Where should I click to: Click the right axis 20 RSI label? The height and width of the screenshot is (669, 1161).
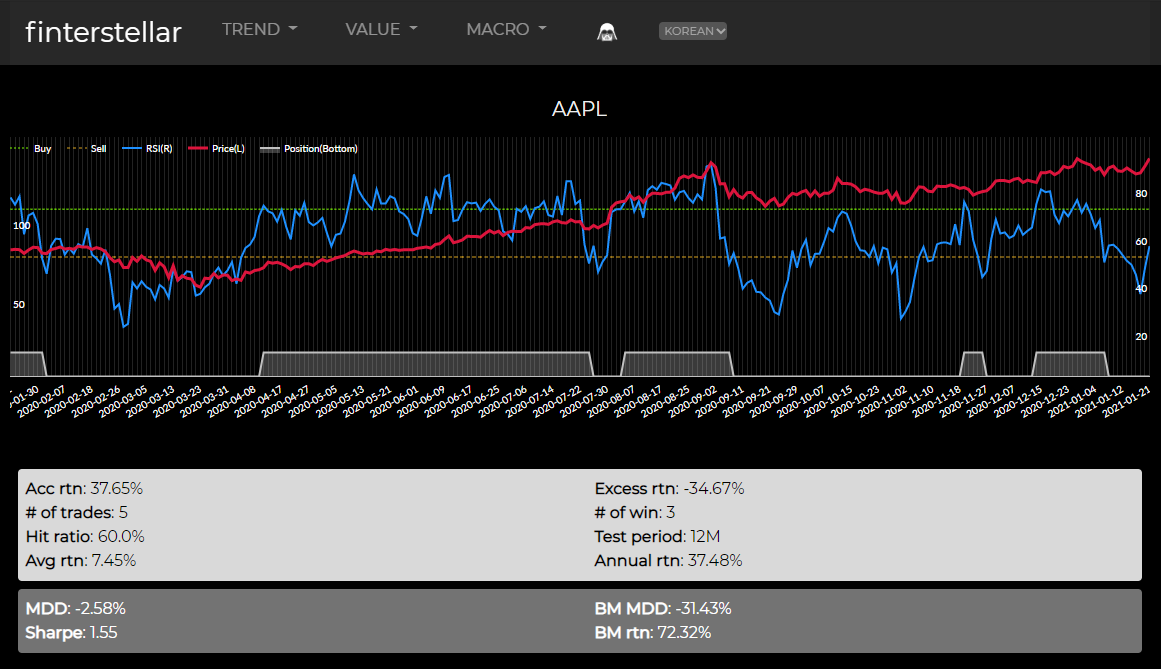(1141, 337)
